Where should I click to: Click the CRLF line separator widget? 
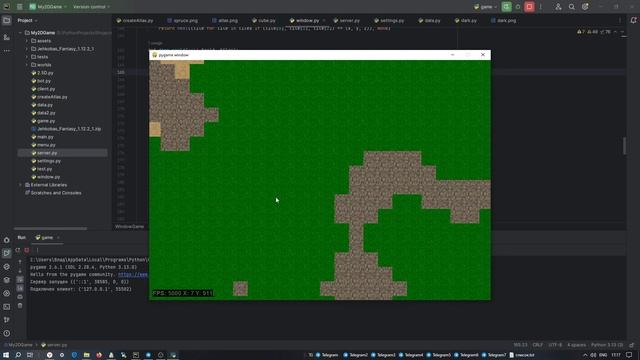coord(538,345)
